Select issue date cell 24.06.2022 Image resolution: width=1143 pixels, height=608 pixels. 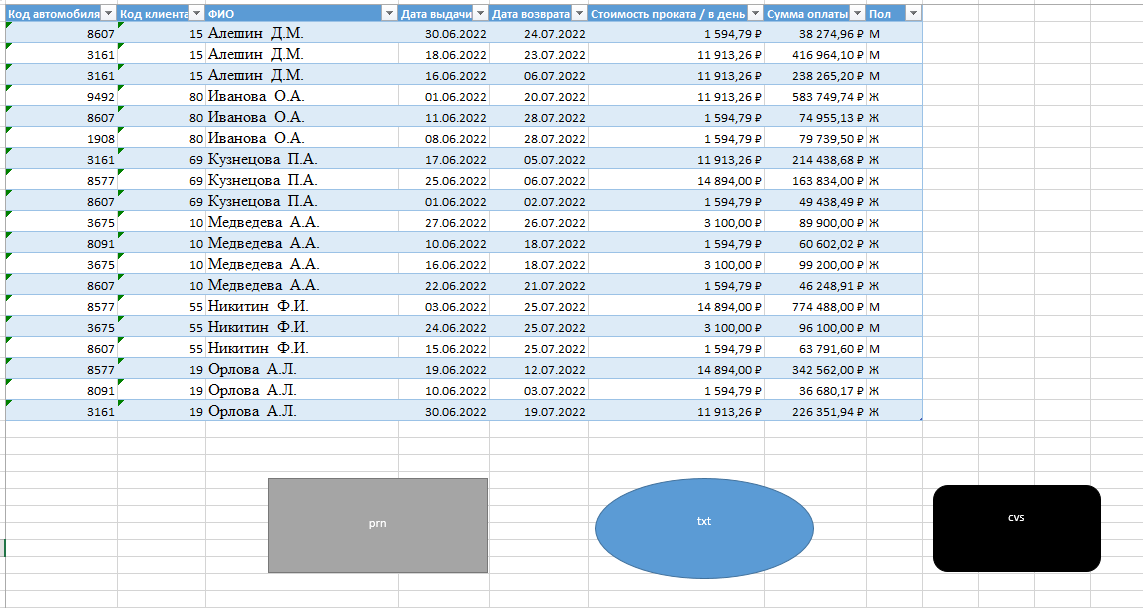coord(444,327)
